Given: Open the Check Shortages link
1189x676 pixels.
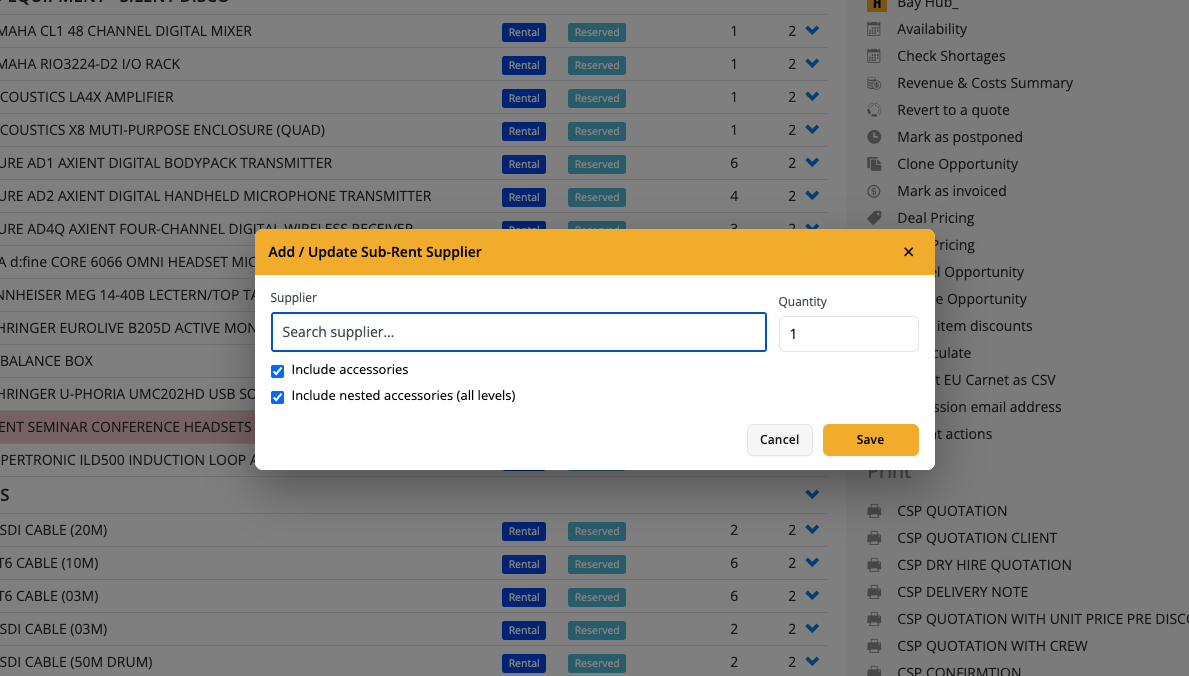Looking at the screenshot, I should click(x=951, y=56).
